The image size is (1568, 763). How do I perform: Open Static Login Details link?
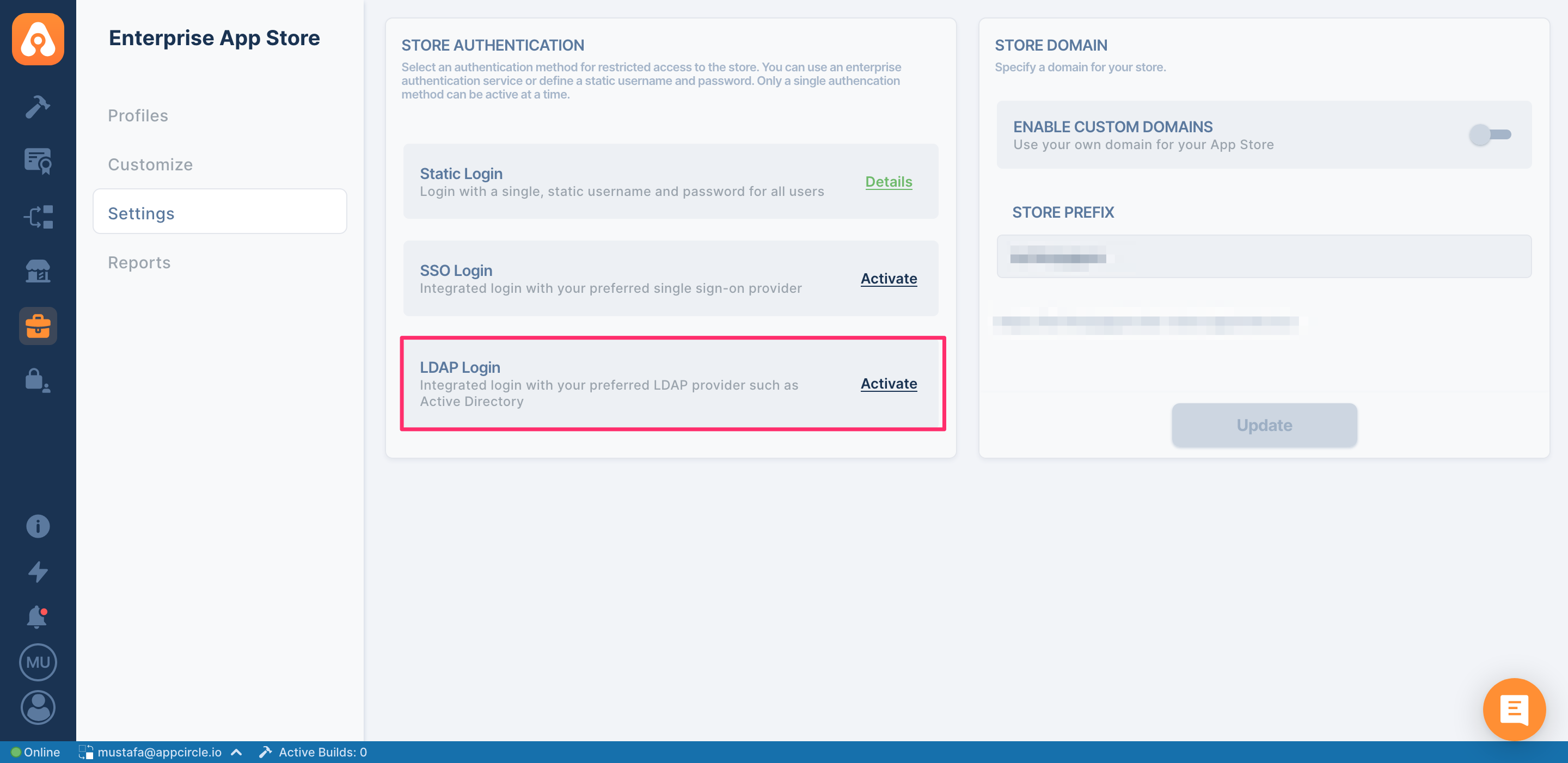click(x=889, y=181)
